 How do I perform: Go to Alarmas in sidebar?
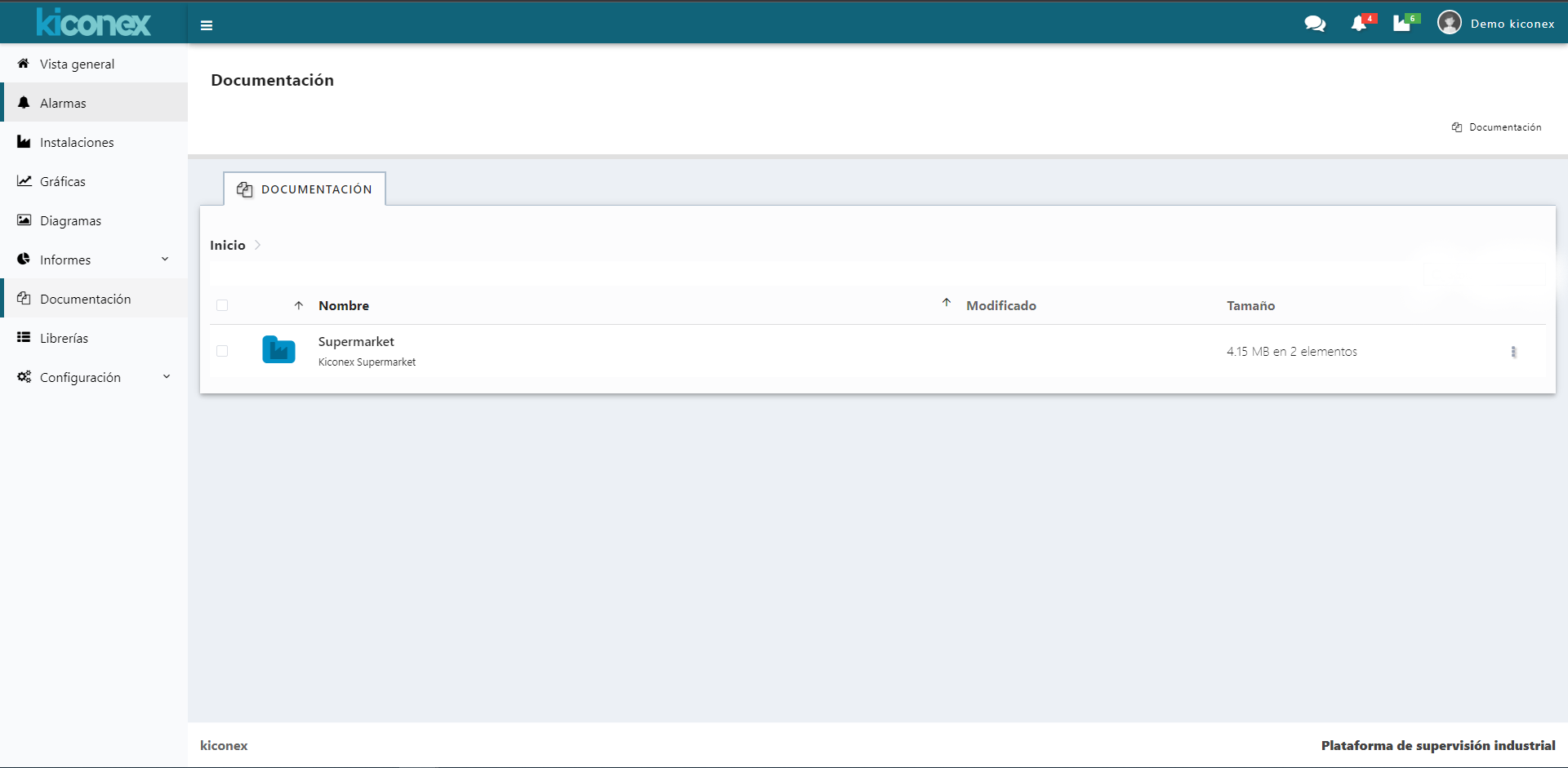(x=63, y=103)
